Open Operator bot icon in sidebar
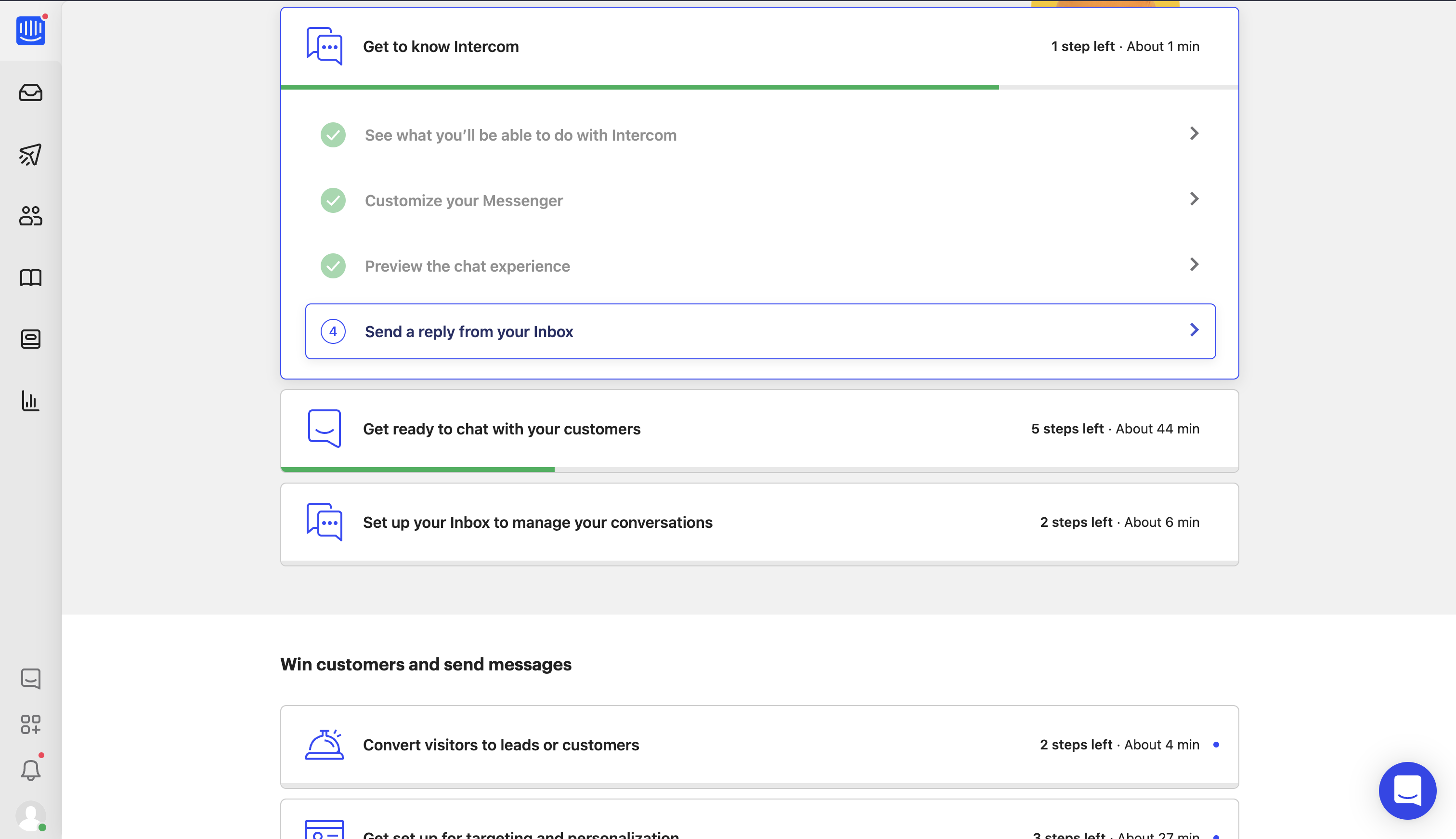Screen dimensions: 1456x839 30,339
